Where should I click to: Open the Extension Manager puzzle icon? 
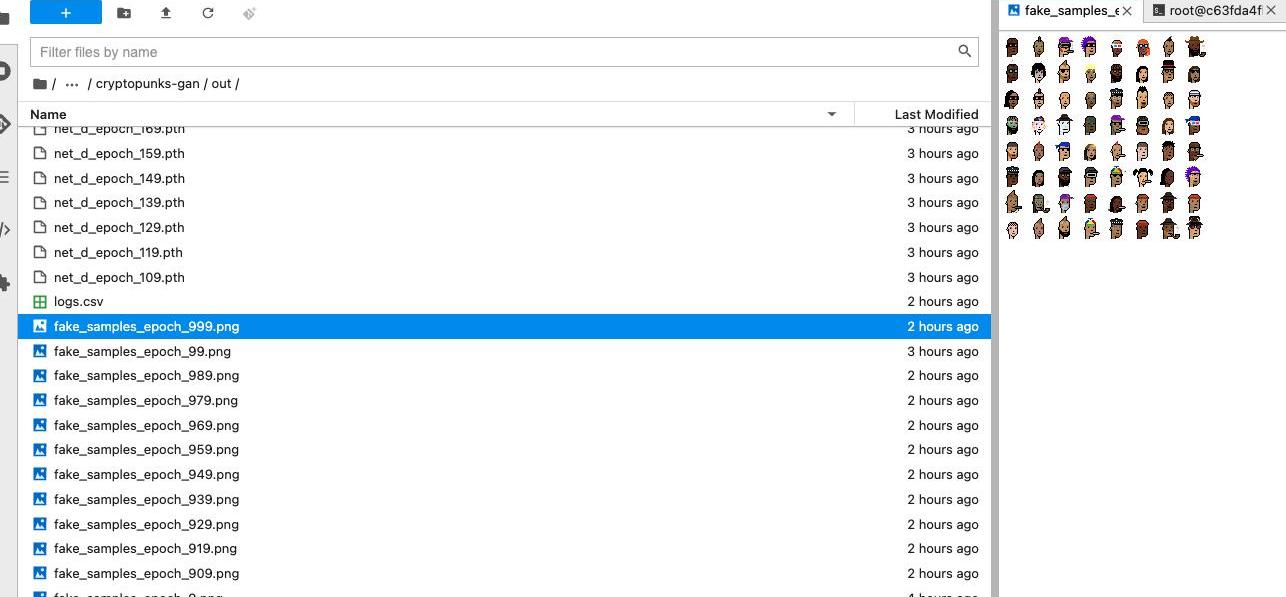point(4,283)
